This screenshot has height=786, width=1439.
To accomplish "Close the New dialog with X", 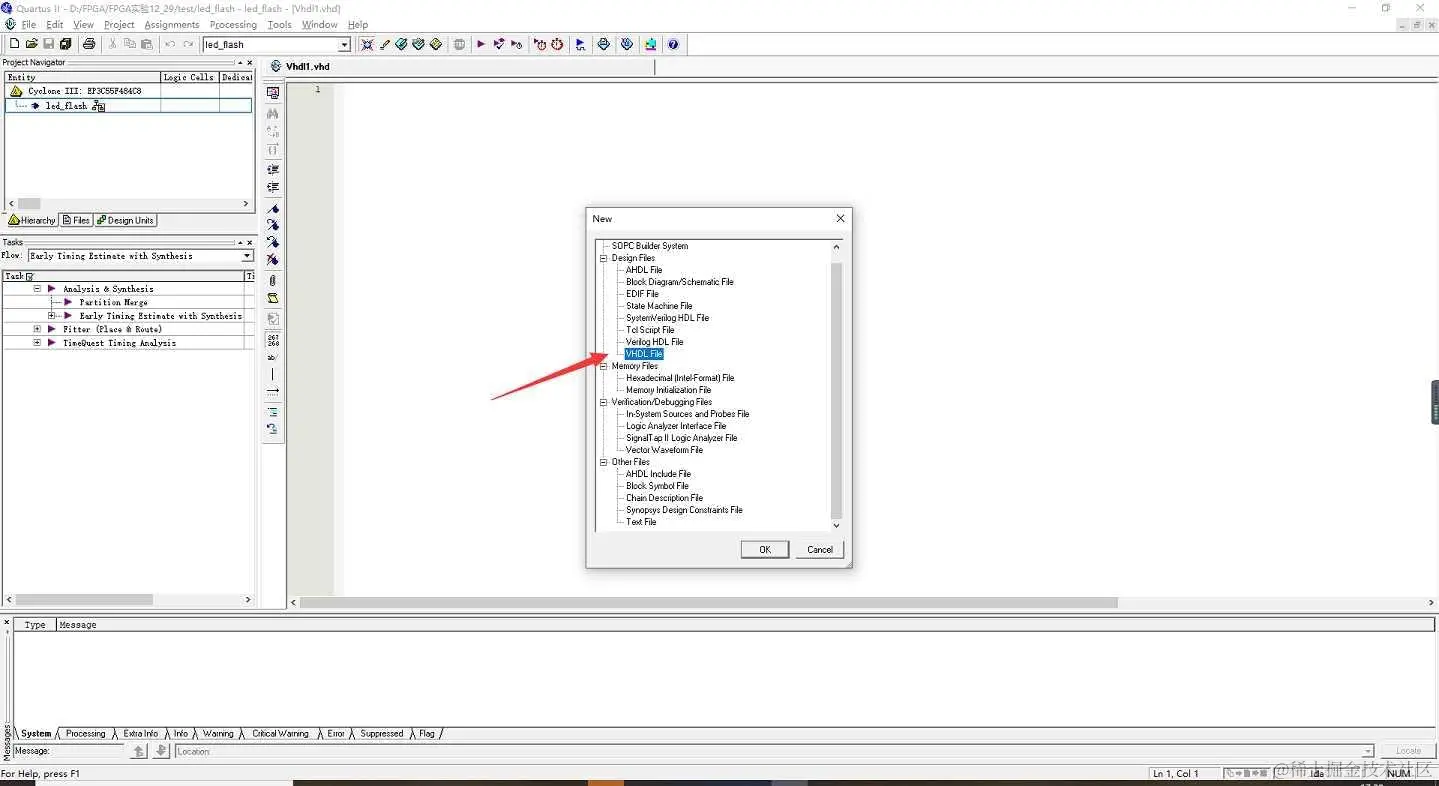I will click(840, 218).
